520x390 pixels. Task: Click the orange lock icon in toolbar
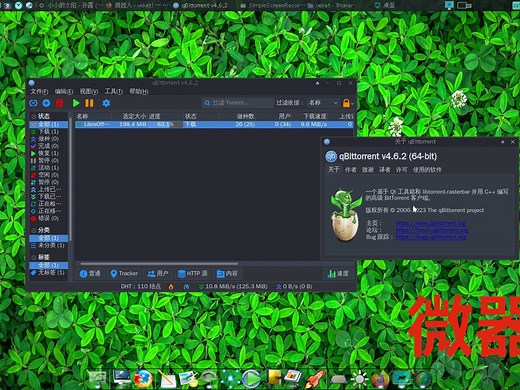[346, 103]
